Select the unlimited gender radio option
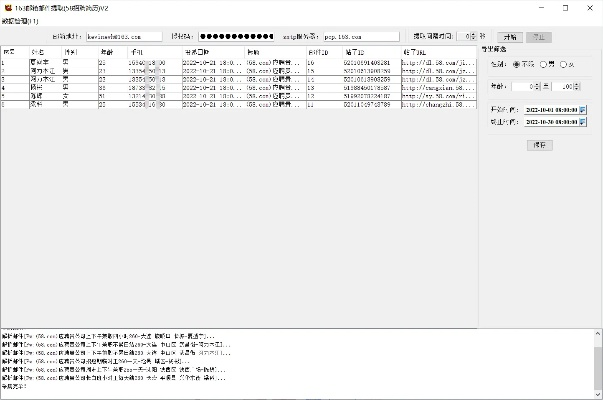The width and height of the screenshot is (603, 400). click(516, 65)
